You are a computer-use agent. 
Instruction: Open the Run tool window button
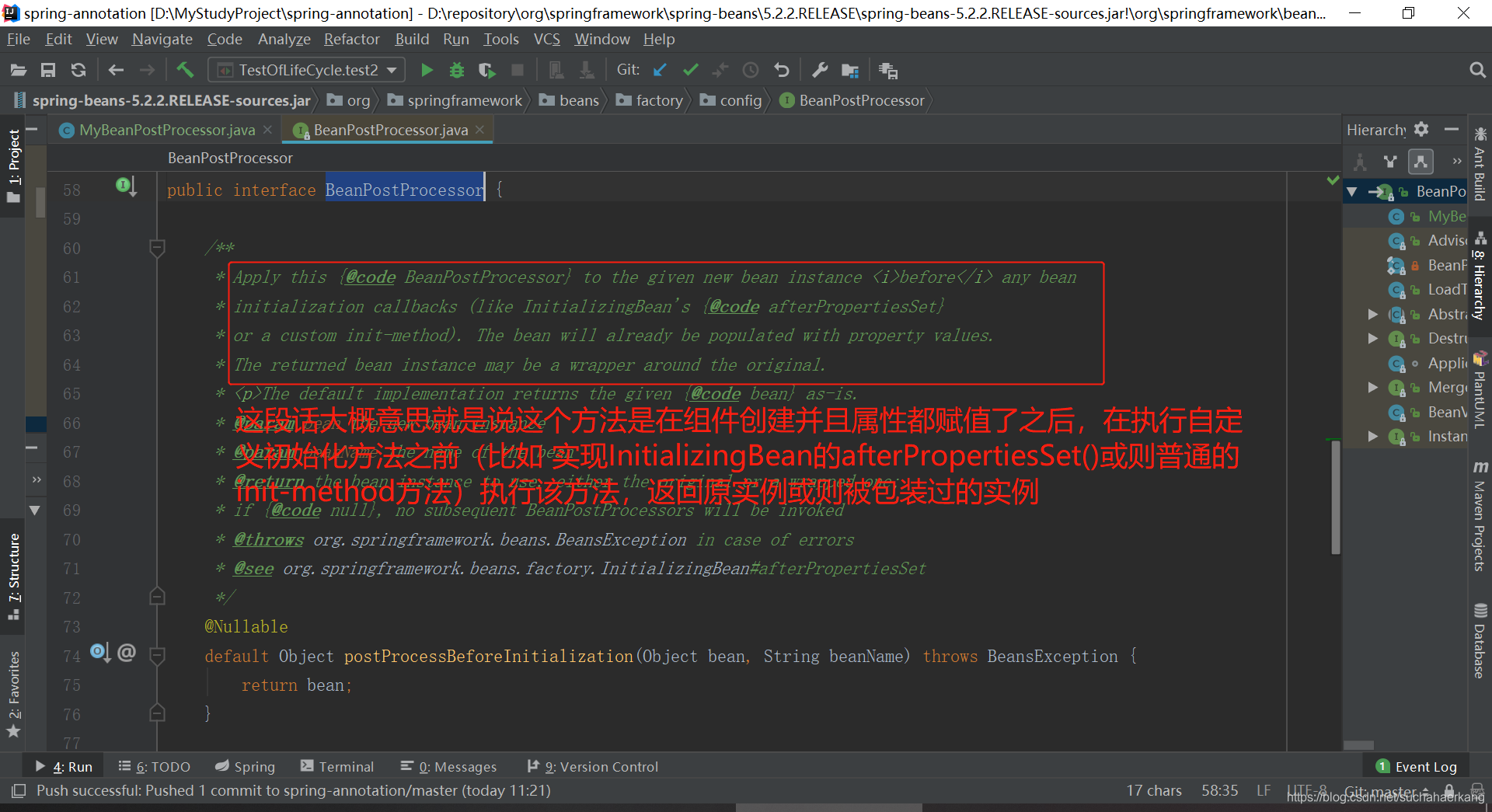[64, 767]
